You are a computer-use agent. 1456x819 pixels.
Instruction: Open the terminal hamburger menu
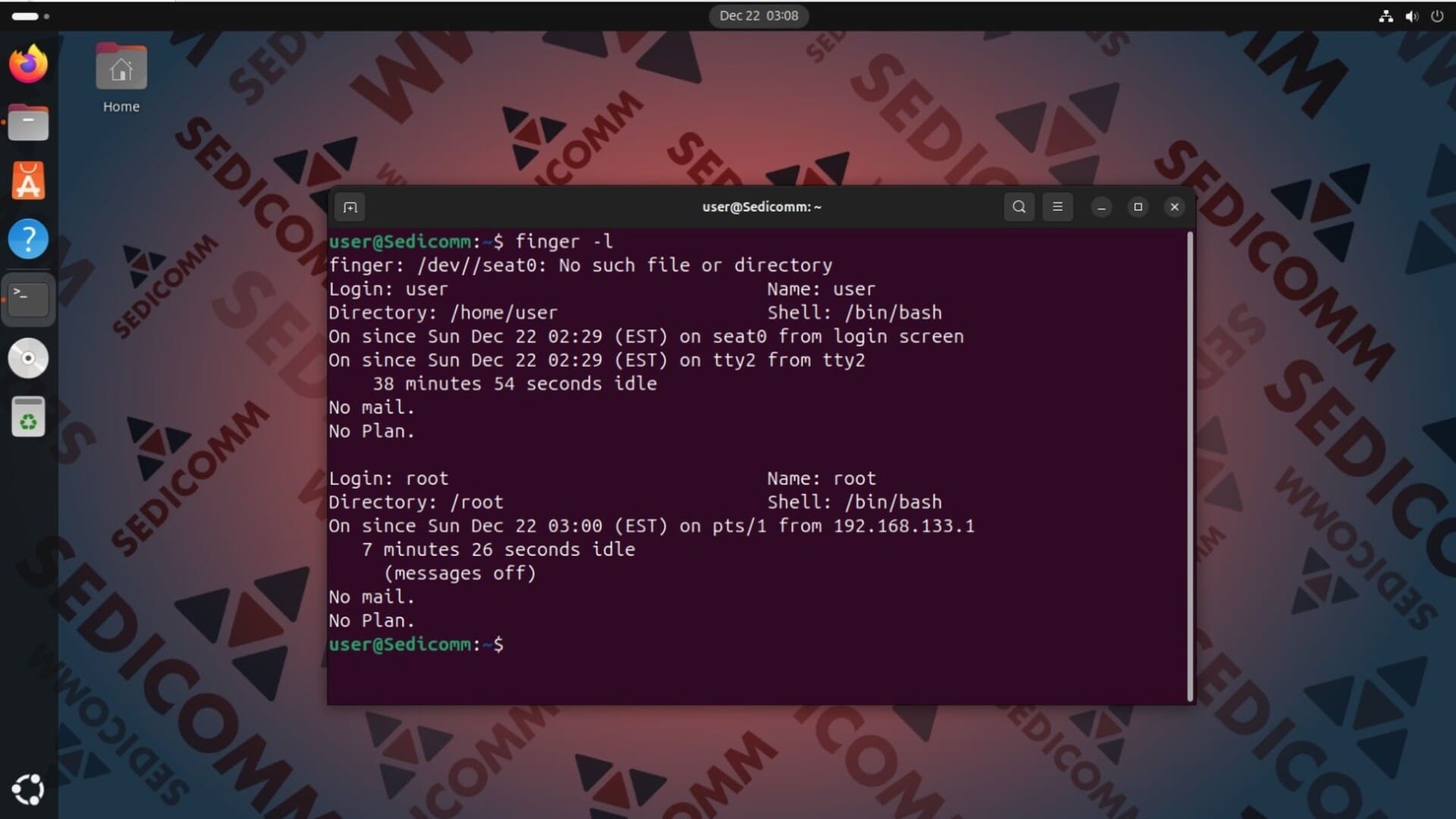[x=1057, y=207]
